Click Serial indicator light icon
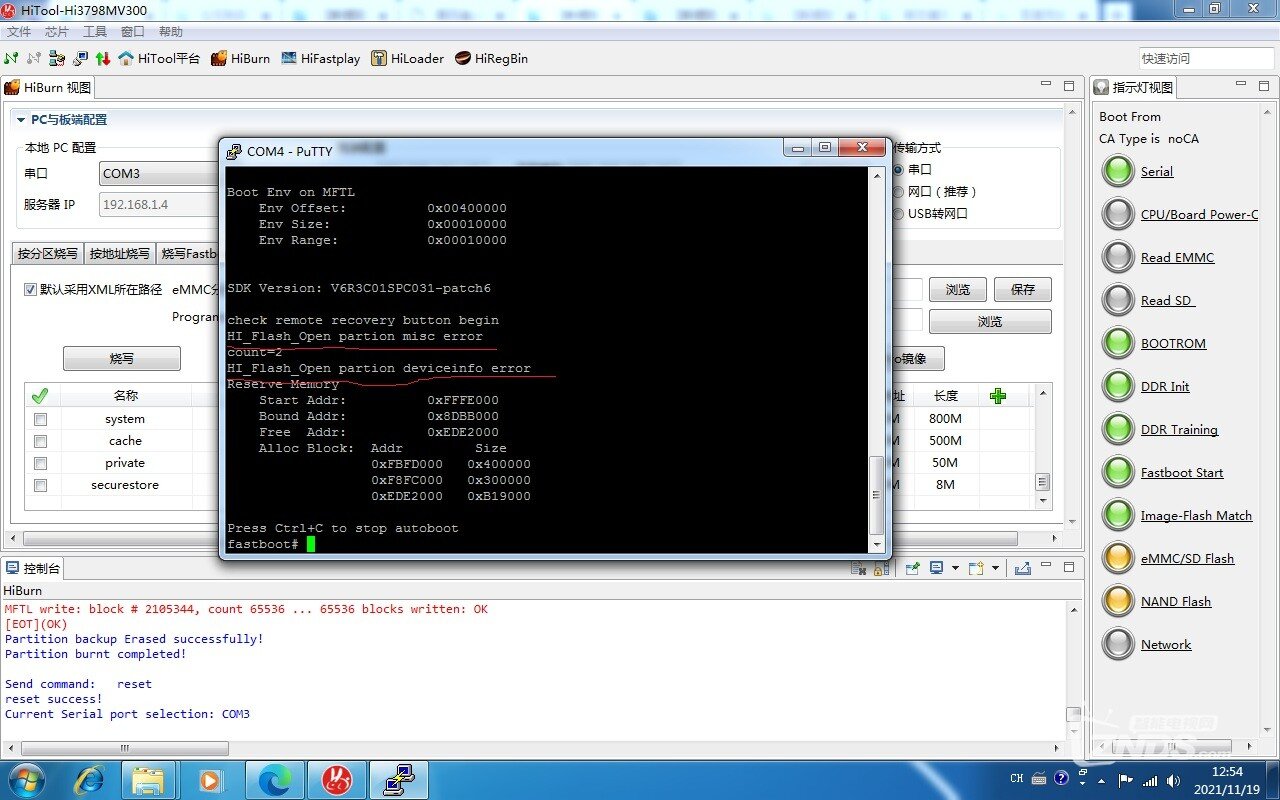This screenshot has width=1280, height=800. coord(1117,171)
